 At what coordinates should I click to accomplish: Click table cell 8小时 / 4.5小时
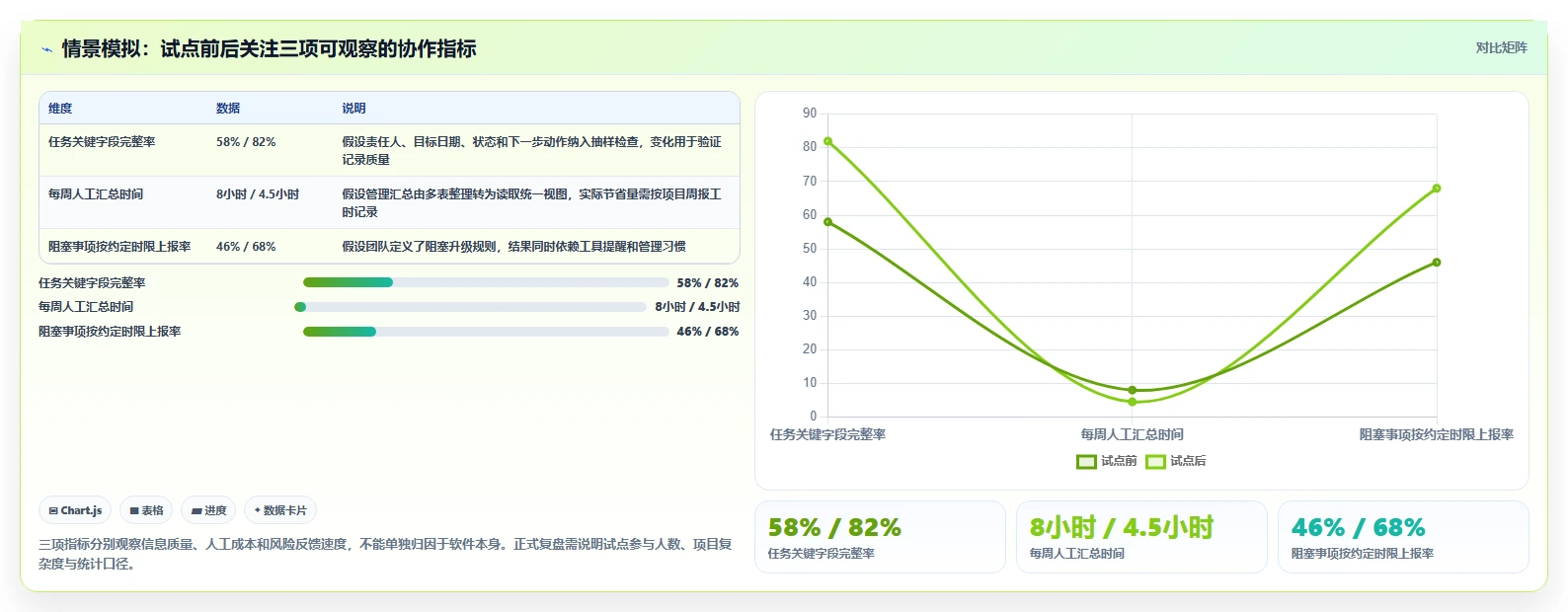click(x=258, y=194)
